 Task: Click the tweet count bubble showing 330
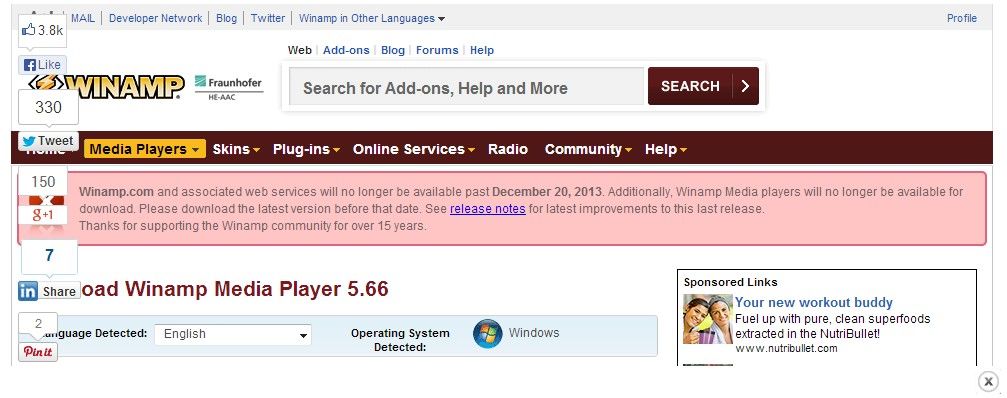pyautogui.click(x=48, y=107)
